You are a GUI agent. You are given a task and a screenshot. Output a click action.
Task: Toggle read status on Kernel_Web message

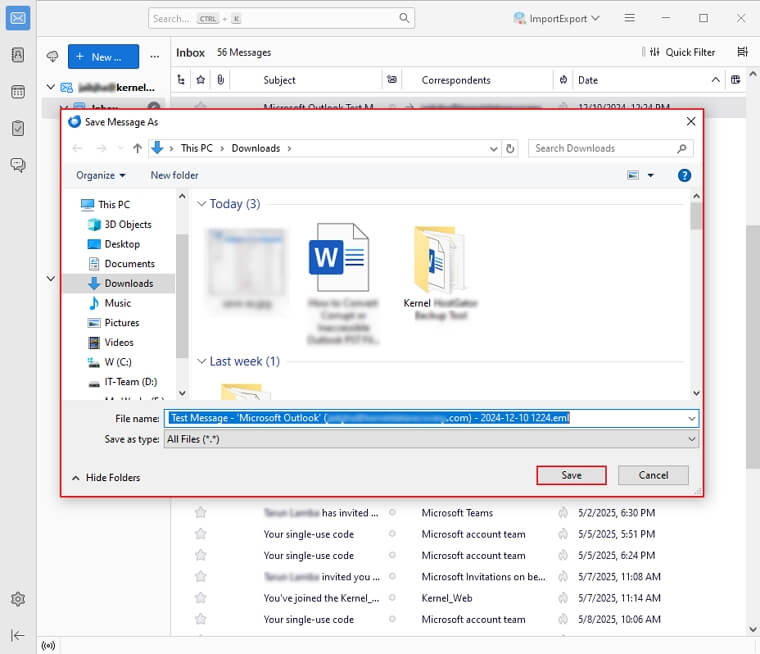392,598
